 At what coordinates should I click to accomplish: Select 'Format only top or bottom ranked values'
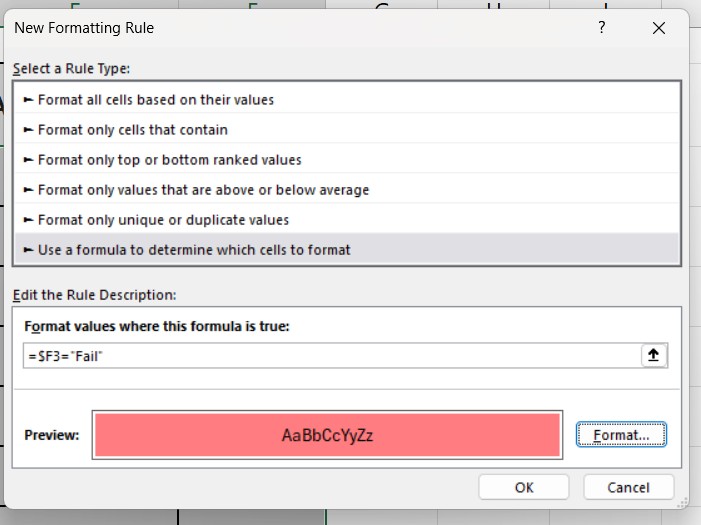(169, 160)
